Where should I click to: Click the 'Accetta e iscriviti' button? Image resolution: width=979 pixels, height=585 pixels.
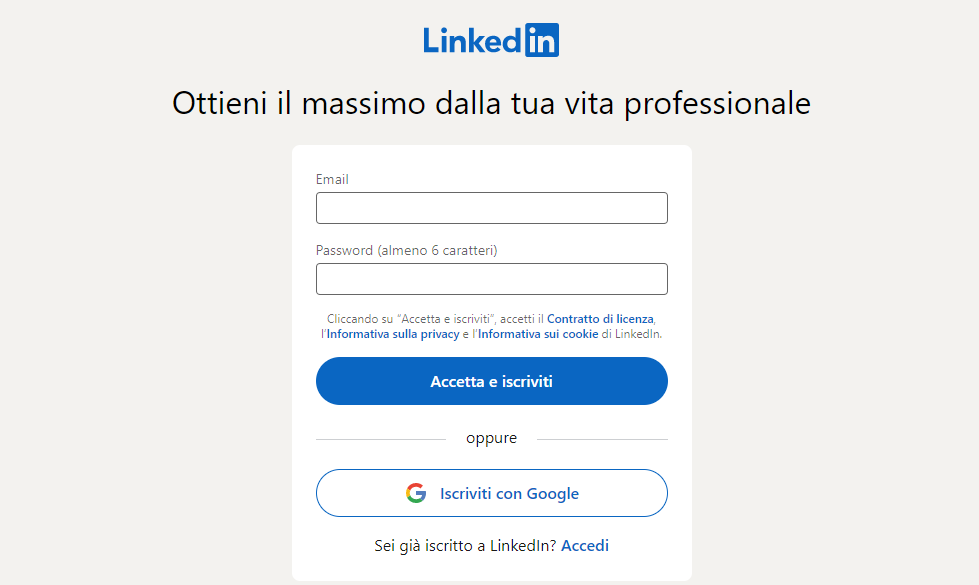coord(491,381)
